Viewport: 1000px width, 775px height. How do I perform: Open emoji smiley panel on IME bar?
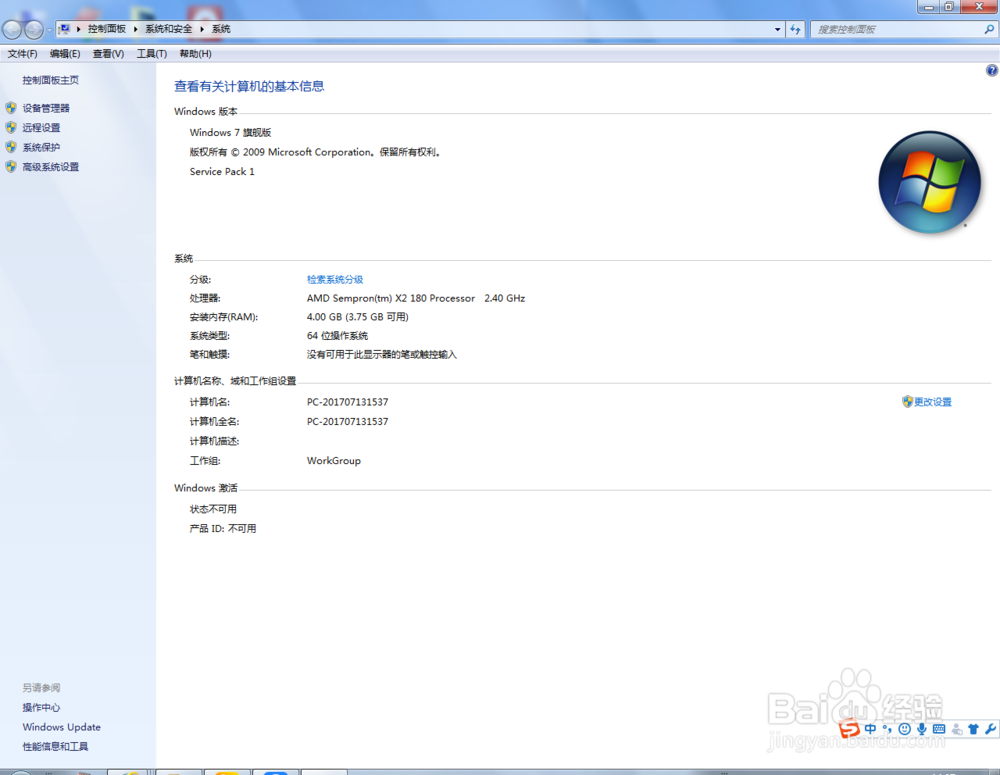(904, 728)
